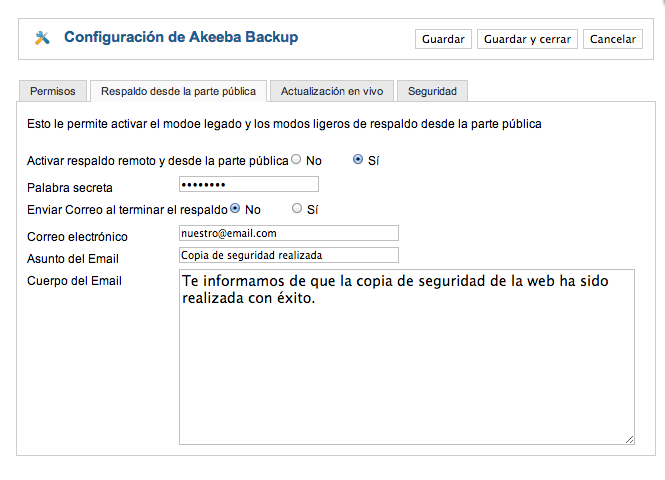Choose Sí for Enviar Correo al terminar
The height and width of the screenshot is (480, 665).
point(297,208)
